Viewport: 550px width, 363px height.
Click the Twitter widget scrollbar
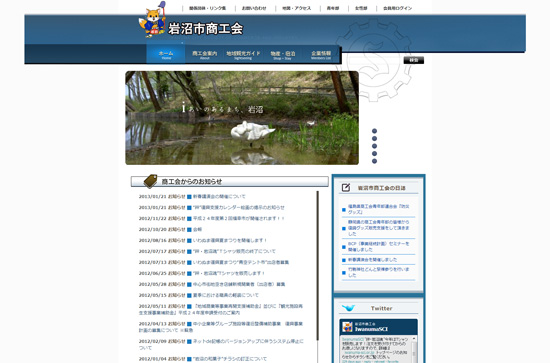[x=414, y=350]
